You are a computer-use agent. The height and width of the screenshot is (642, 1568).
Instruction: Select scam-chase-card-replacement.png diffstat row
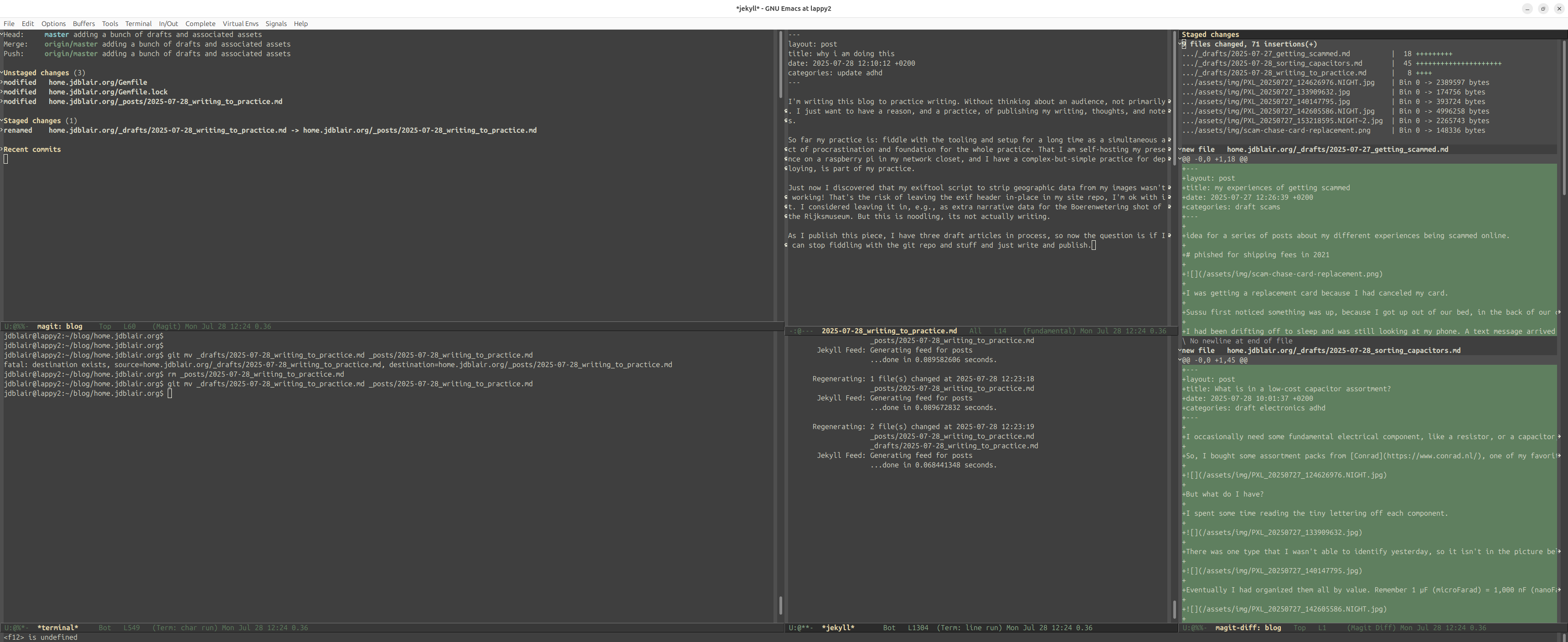tap(1334, 130)
